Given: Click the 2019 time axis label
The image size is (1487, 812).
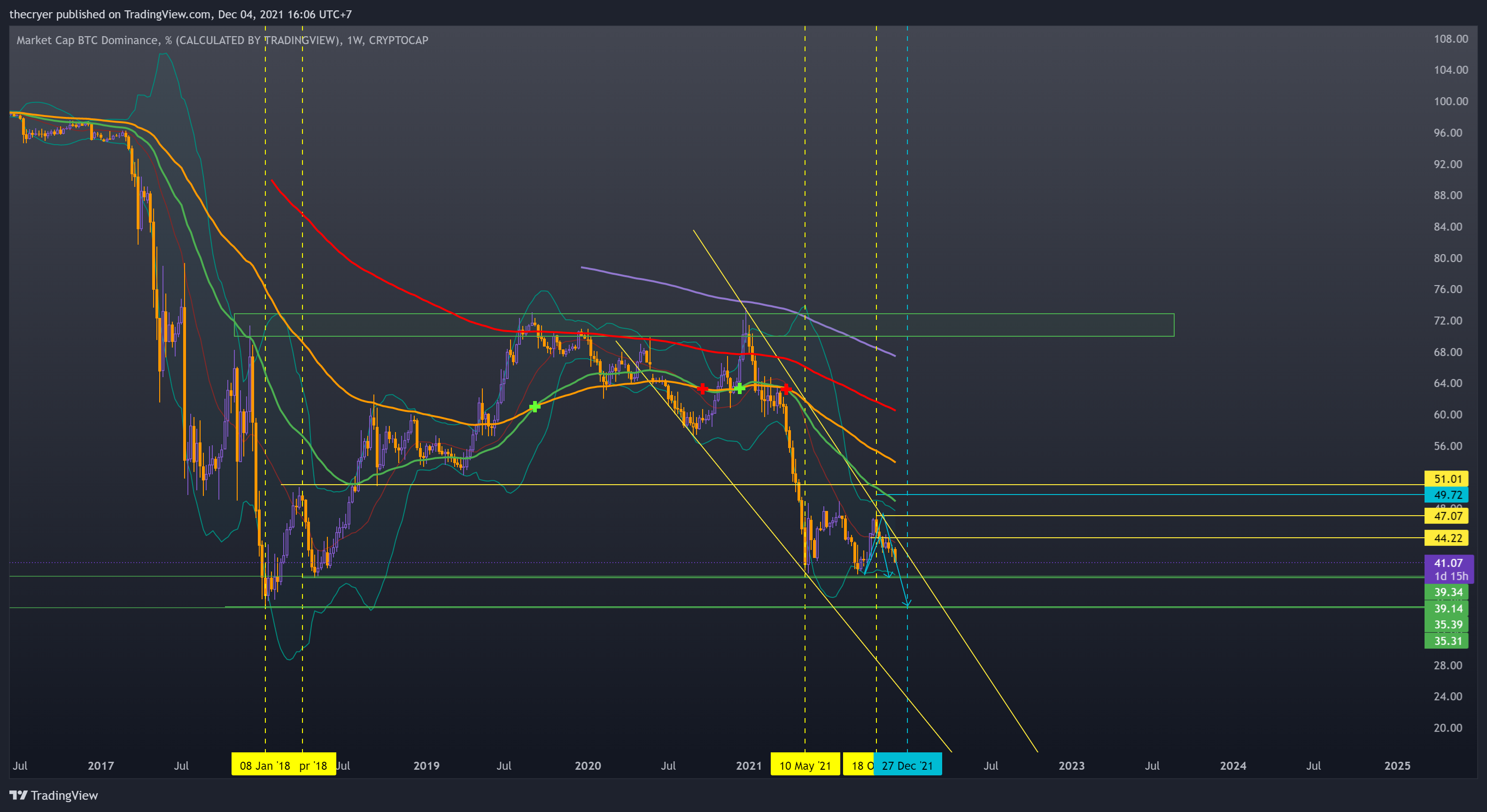Looking at the screenshot, I should click(x=426, y=765).
